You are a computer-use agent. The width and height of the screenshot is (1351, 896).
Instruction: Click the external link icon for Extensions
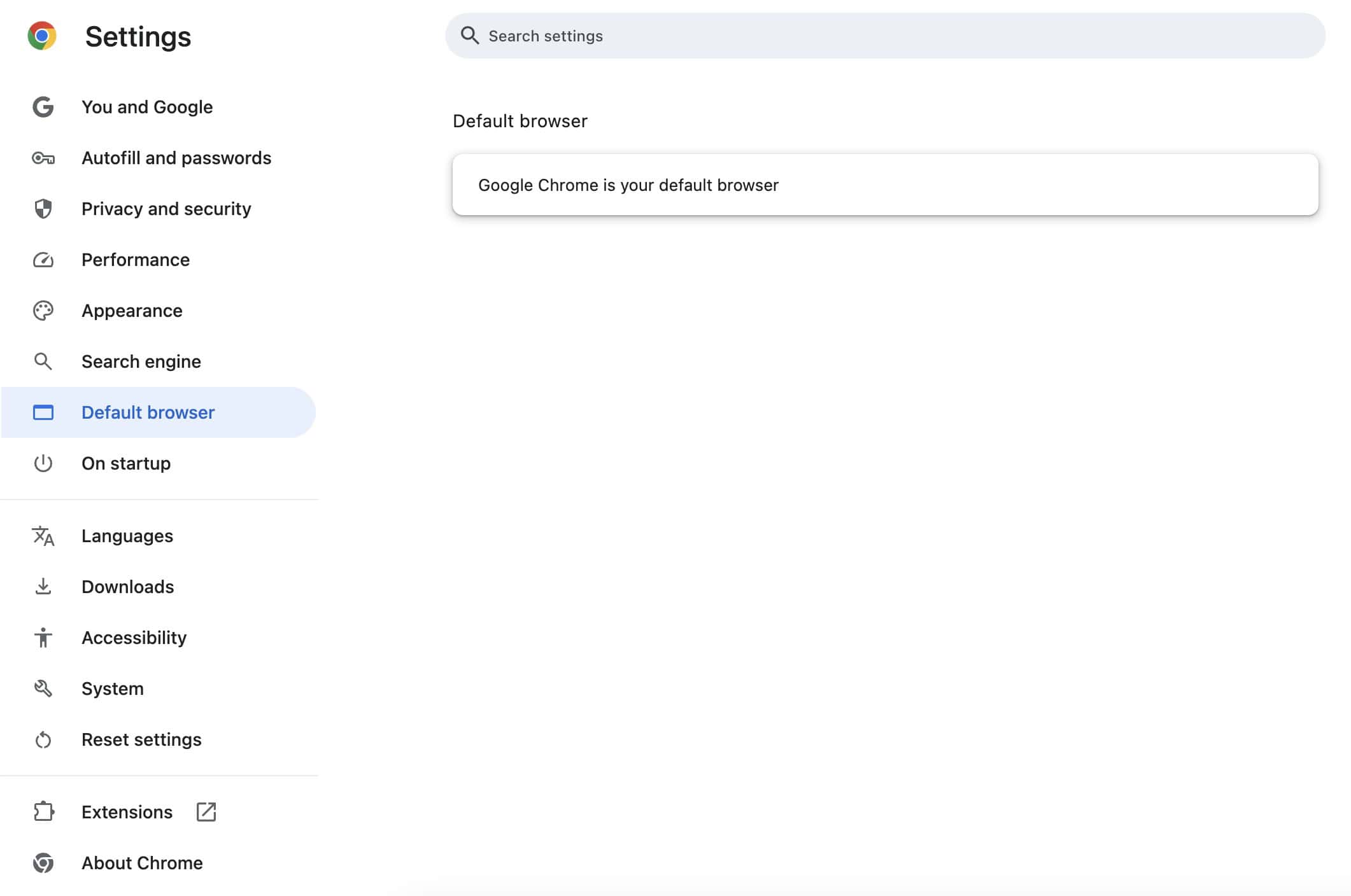(x=206, y=812)
